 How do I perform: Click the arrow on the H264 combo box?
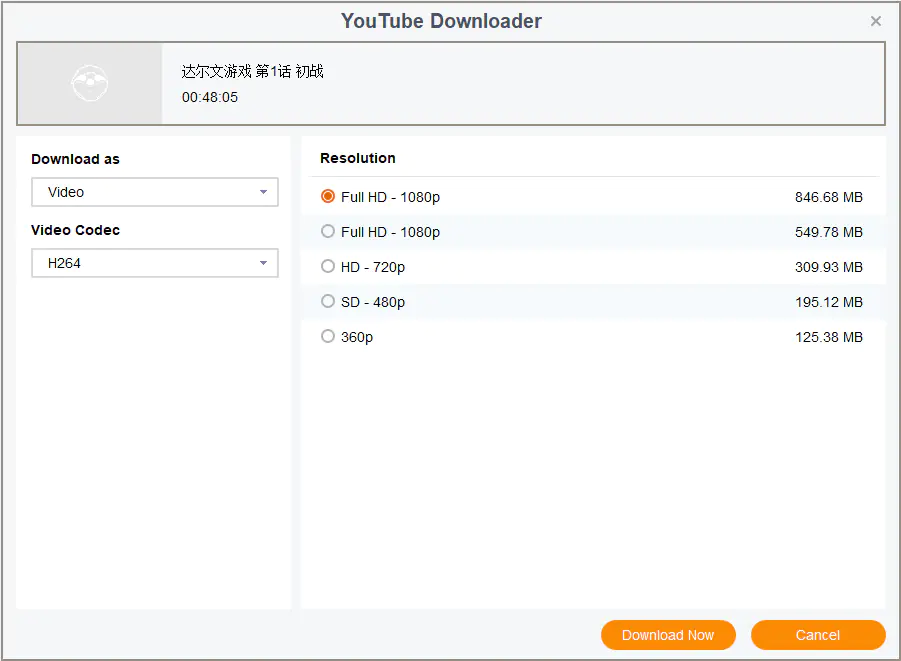(x=263, y=264)
